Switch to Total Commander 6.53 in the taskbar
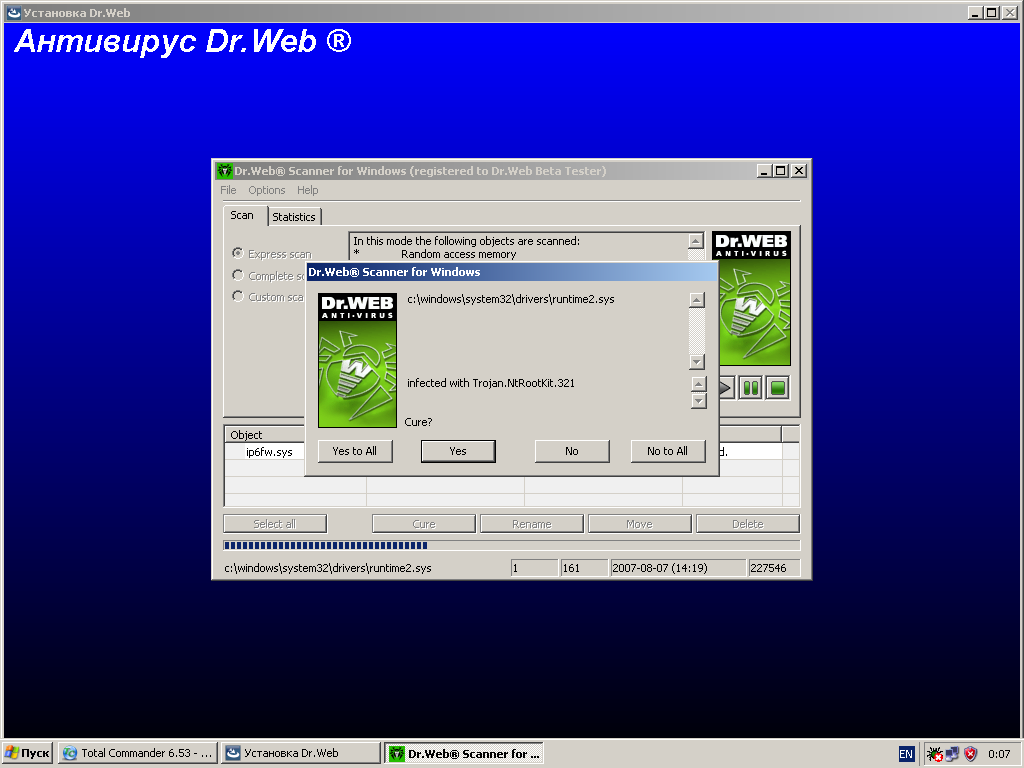1024x768 pixels. (137, 753)
